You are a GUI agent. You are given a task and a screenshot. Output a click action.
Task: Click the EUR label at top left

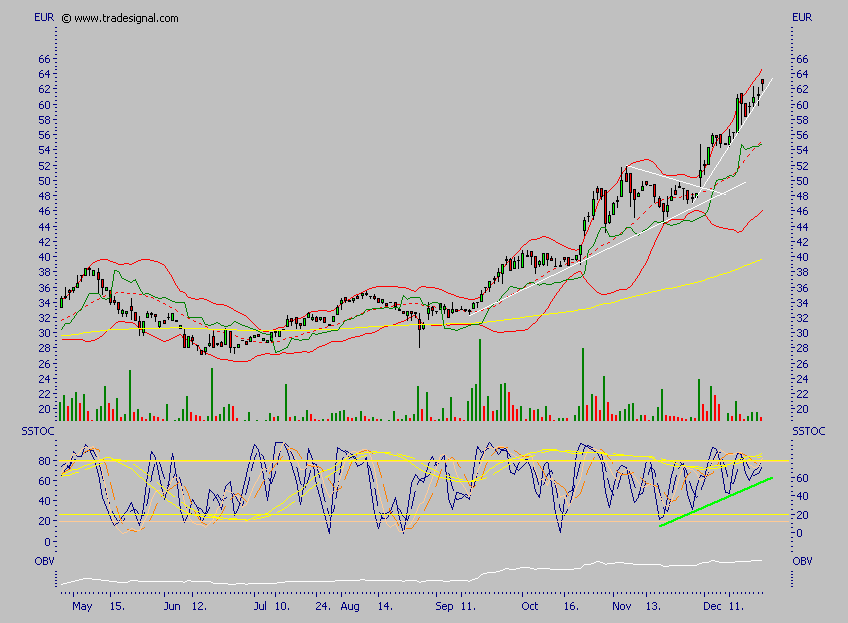(x=43, y=17)
